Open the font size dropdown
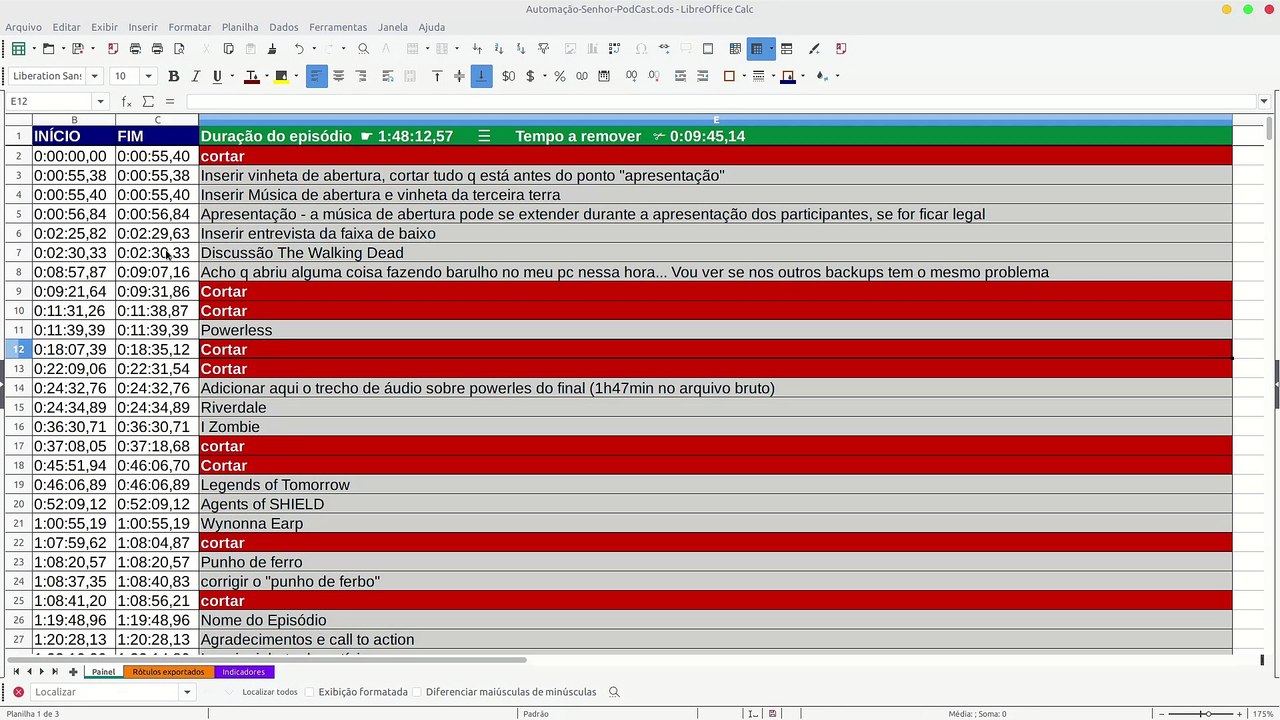 pos(148,76)
